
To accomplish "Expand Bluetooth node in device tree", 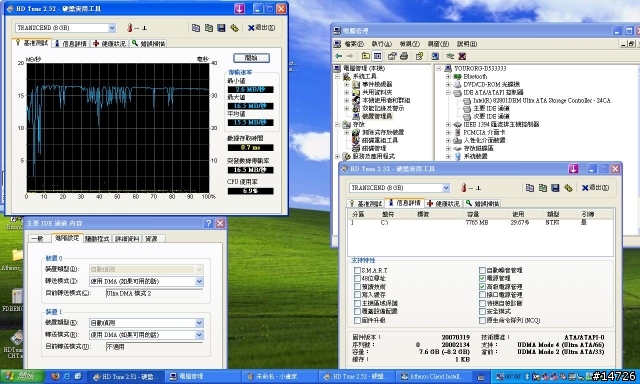I will (x=448, y=76).
